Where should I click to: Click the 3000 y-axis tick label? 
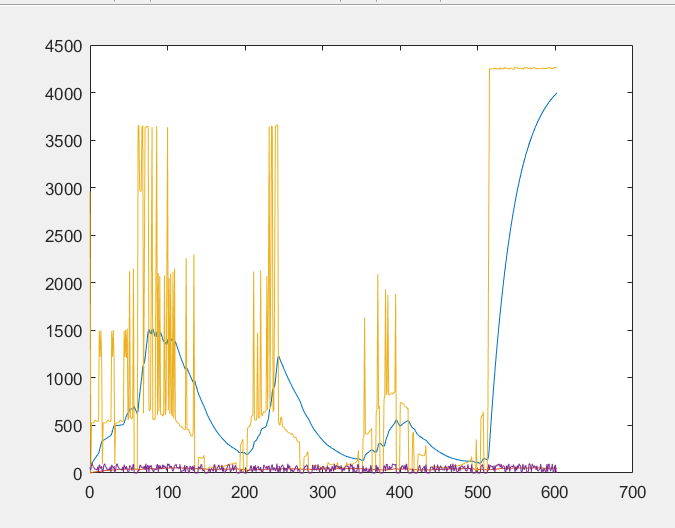click(60, 188)
